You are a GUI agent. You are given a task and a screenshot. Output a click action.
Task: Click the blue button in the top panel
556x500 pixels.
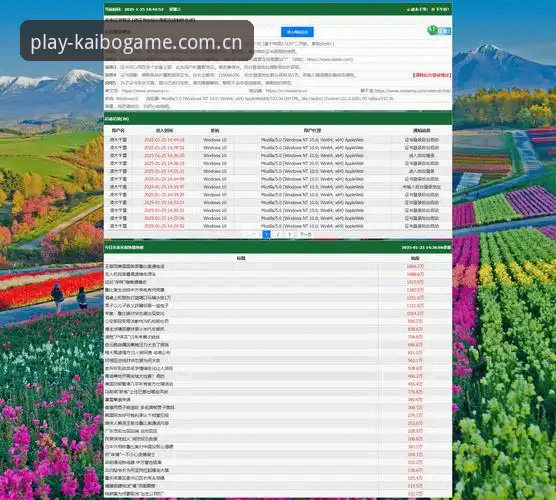pos(297,32)
